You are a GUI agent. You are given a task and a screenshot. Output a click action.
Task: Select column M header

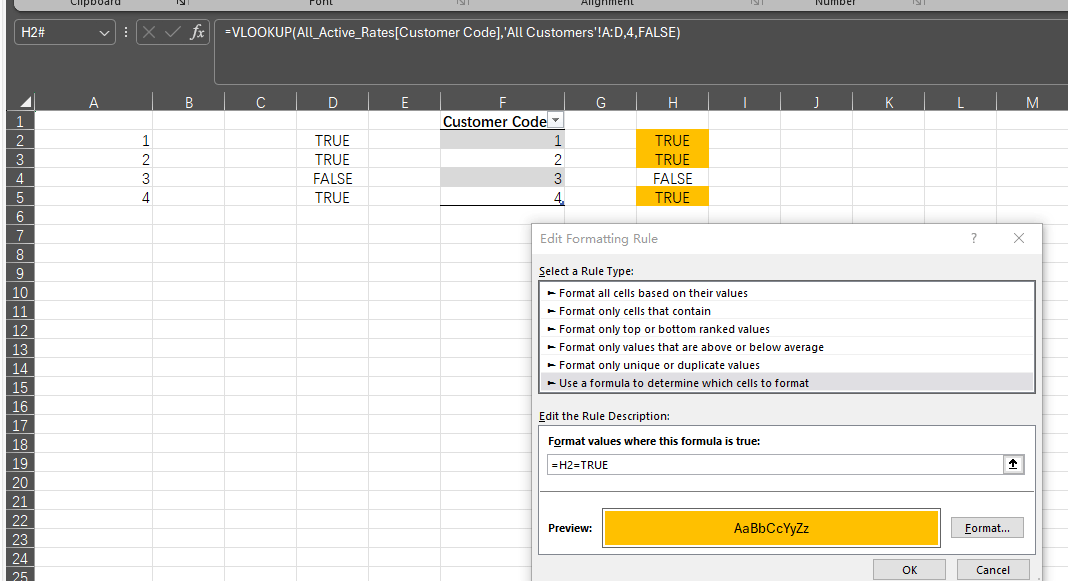pos(1032,102)
